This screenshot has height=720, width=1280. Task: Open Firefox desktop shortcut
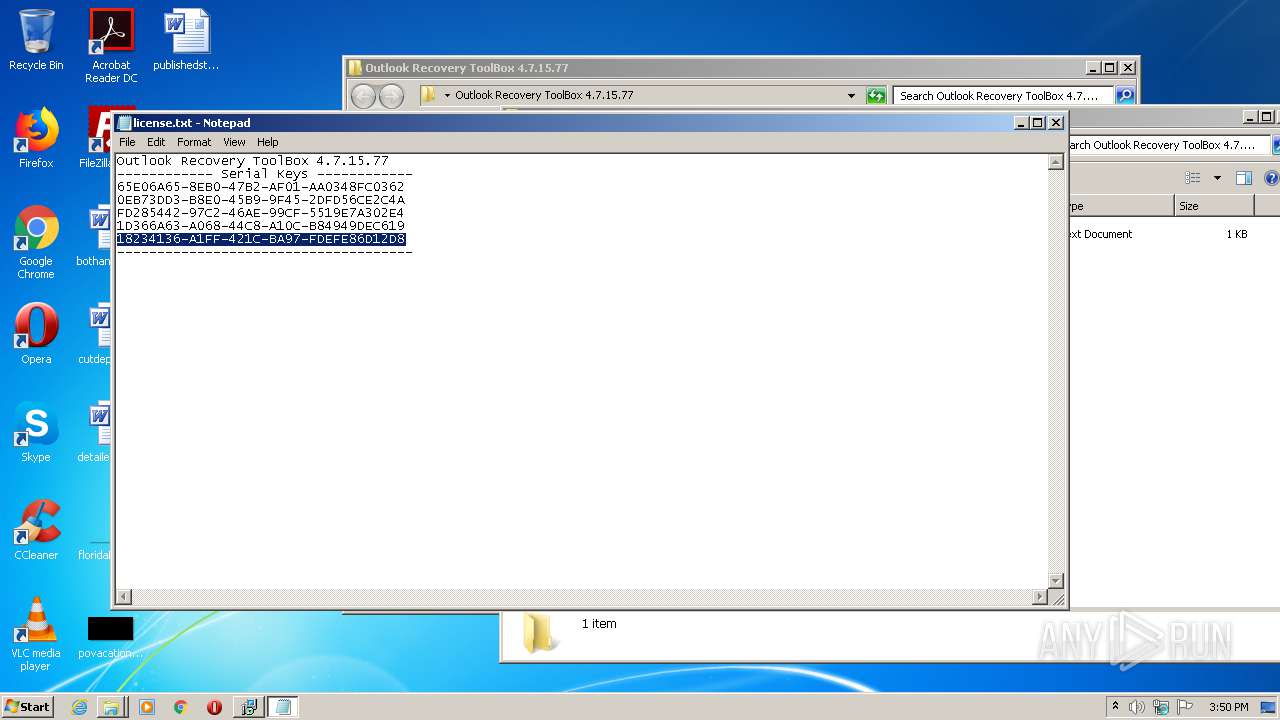click(x=36, y=138)
